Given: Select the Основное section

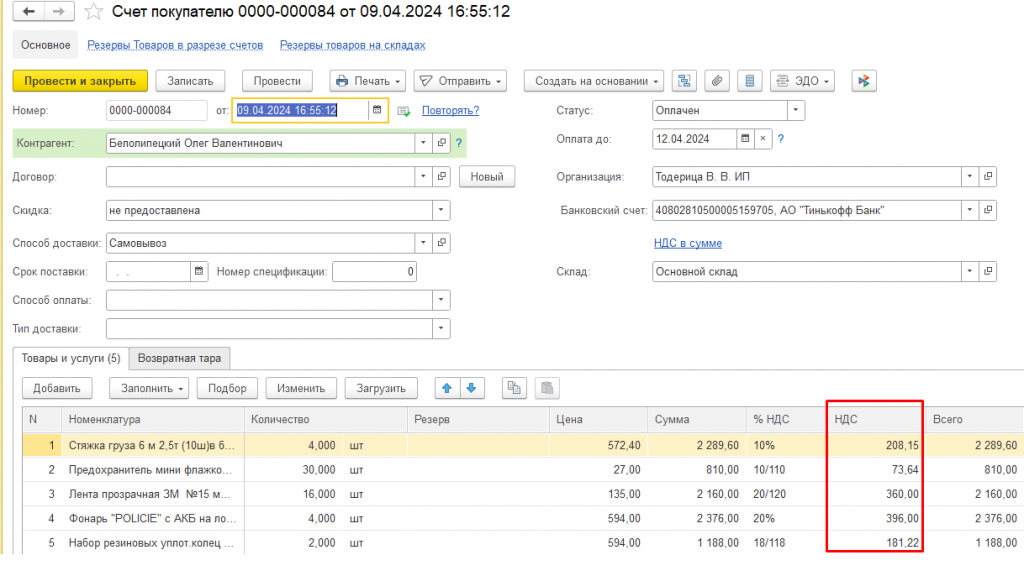Looking at the screenshot, I should (46, 45).
